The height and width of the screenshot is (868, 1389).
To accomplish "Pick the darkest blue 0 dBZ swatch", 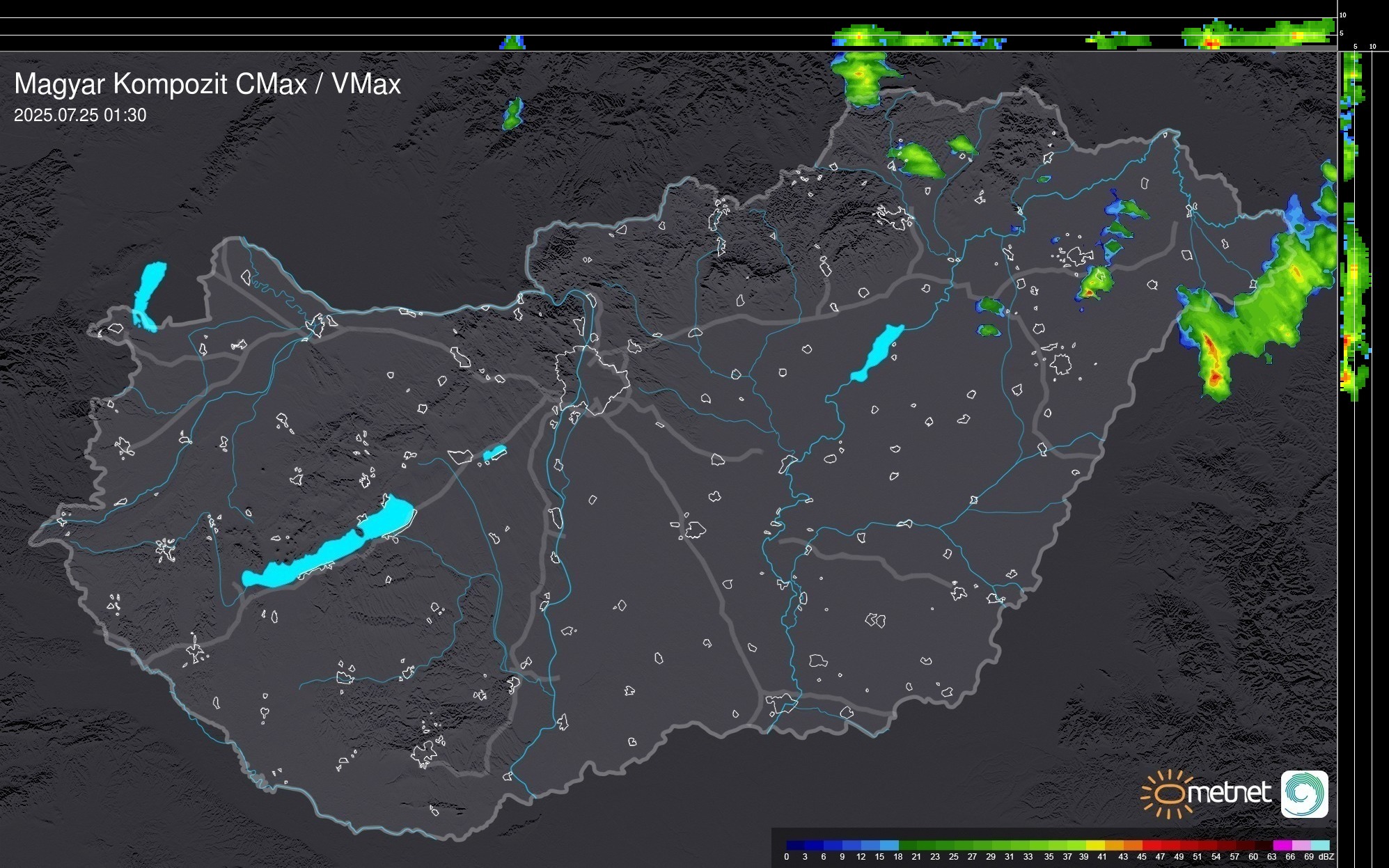I will click(x=795, y=845).
